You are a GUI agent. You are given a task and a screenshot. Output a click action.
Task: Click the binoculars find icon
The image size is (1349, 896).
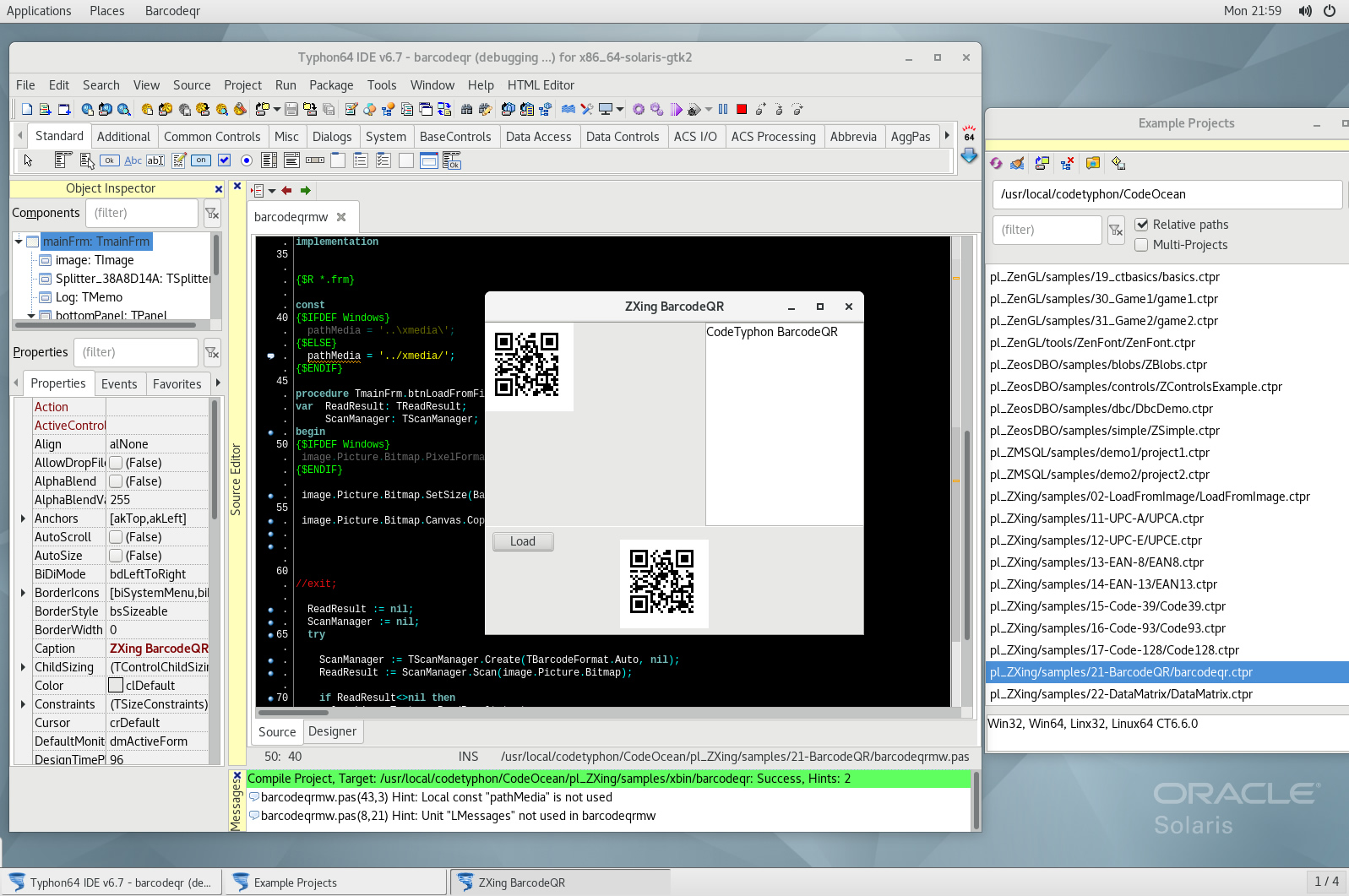[466, 109]
